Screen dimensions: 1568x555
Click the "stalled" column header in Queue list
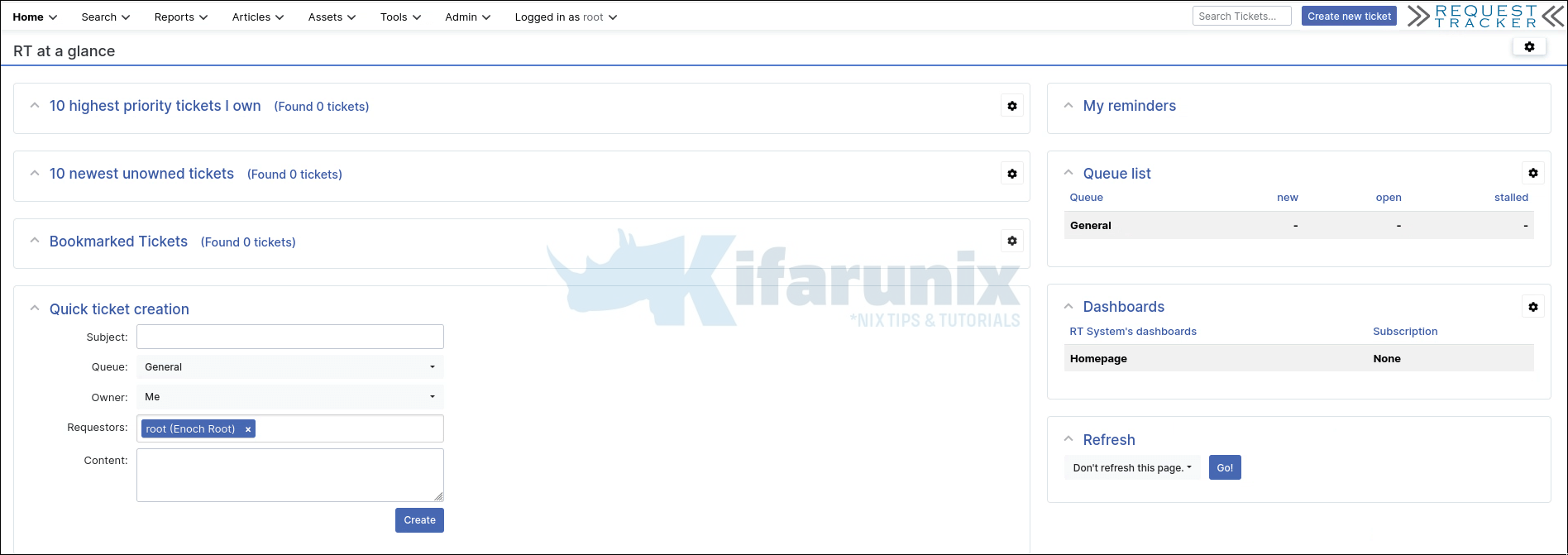[1511, 198]
